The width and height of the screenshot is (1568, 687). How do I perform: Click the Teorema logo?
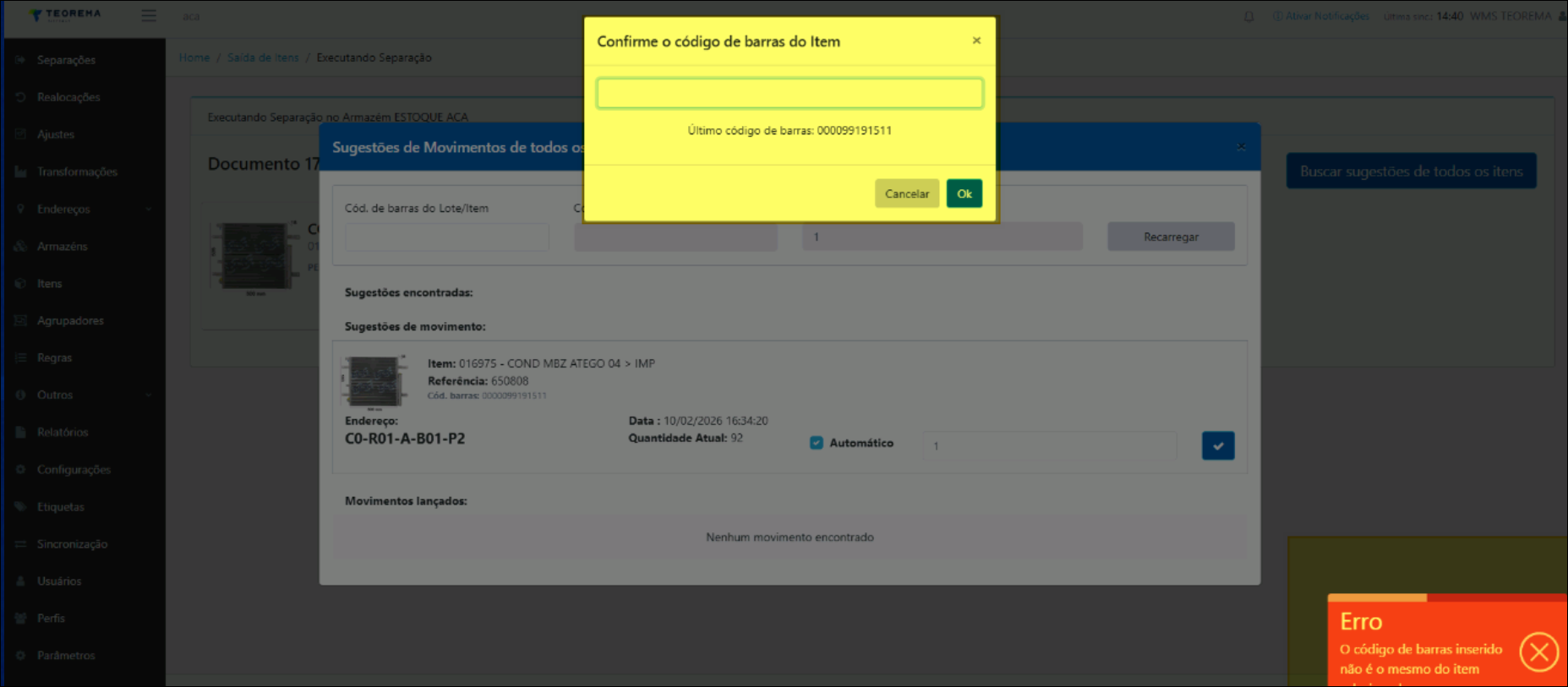pos(65,15)
